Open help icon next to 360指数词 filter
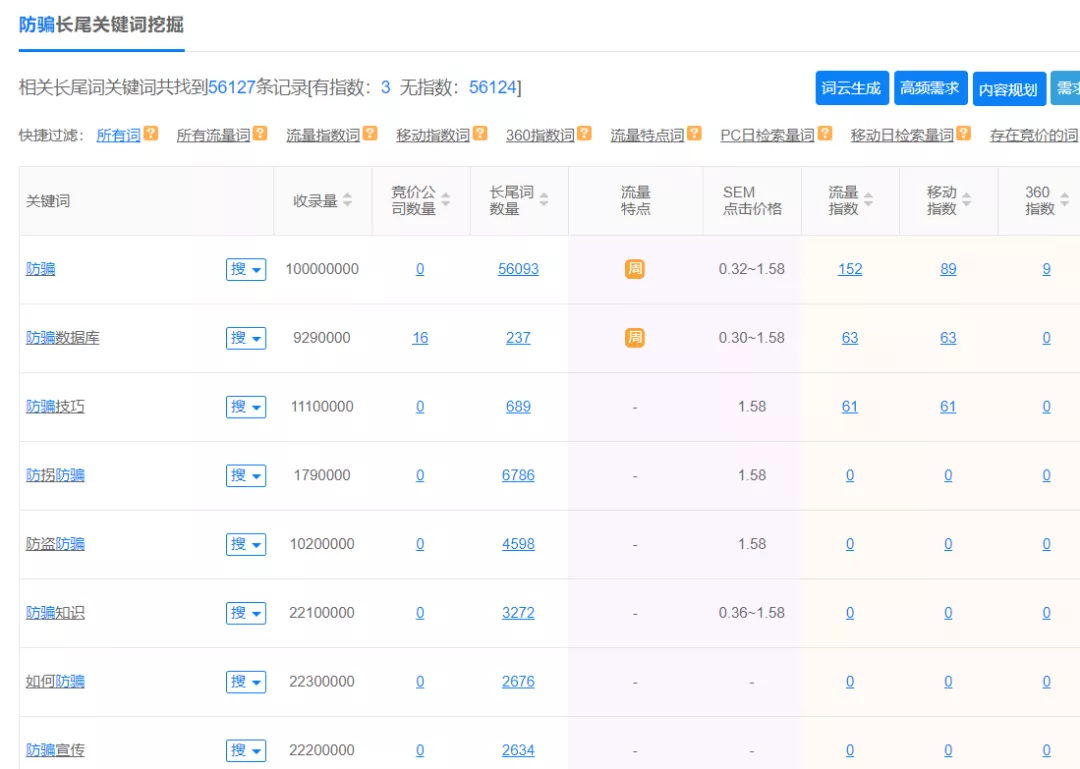The width and height of the screenshot is (1080, 769). [584, 134]
